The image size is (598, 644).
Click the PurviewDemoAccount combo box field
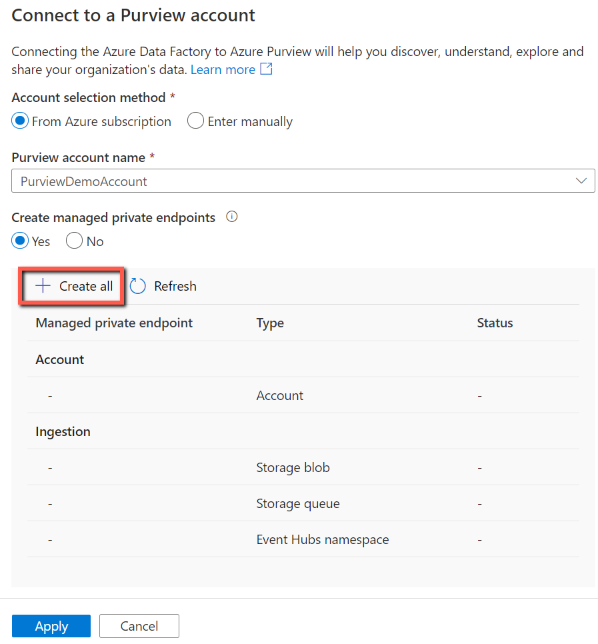pyautogui.click(x=303, y=181)
